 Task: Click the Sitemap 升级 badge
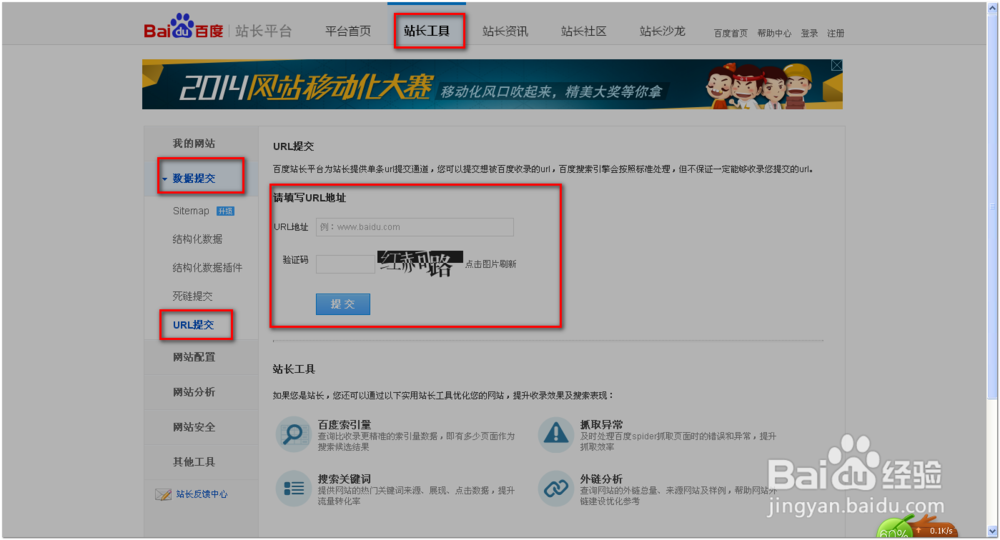pyautogui.click(x=225, y=211)
